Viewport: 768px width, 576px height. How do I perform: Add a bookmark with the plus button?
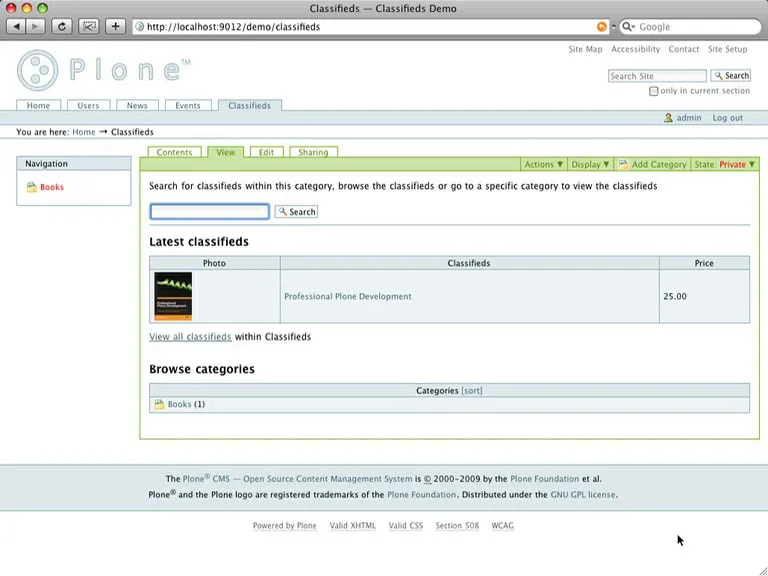[x=116, y=26]
